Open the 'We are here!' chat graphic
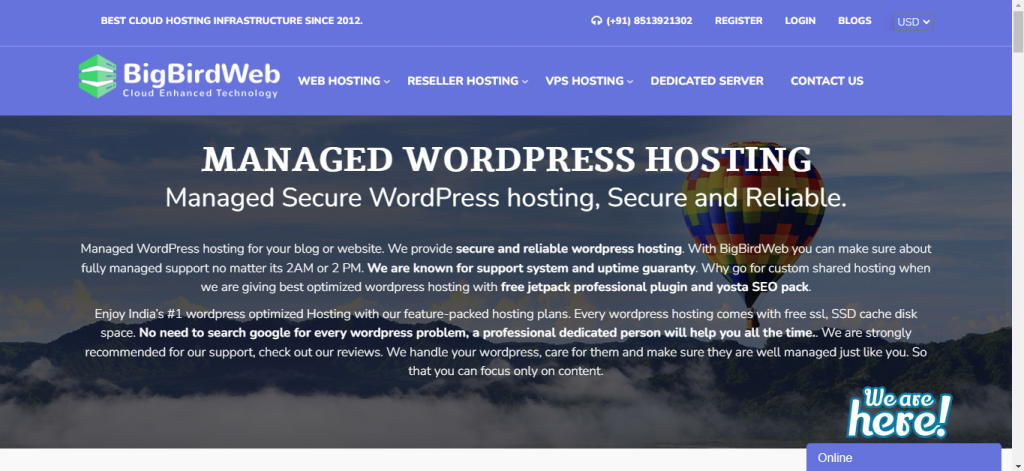The width and height of the screenshot is (1024, 471). coord(899,413)
